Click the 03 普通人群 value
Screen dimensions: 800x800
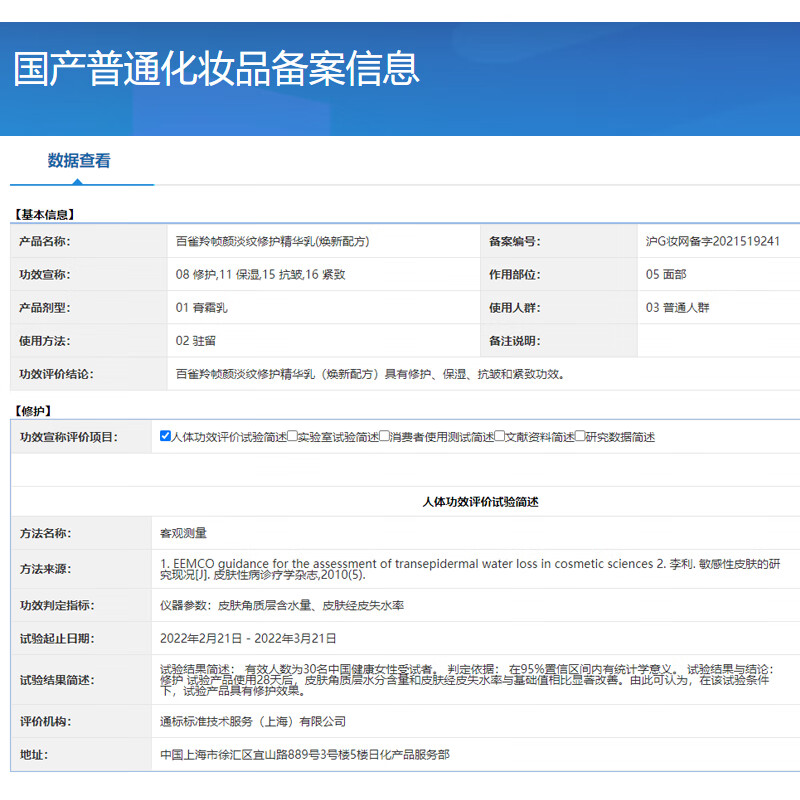click(x=678, y=308)
